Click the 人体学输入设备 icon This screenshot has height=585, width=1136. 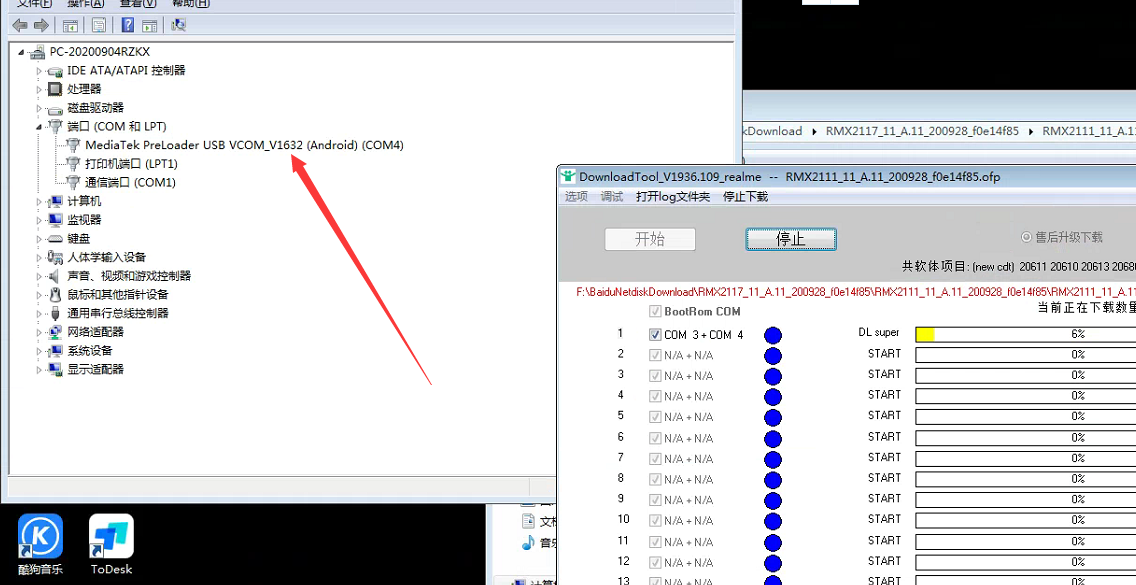click(55, 257)
